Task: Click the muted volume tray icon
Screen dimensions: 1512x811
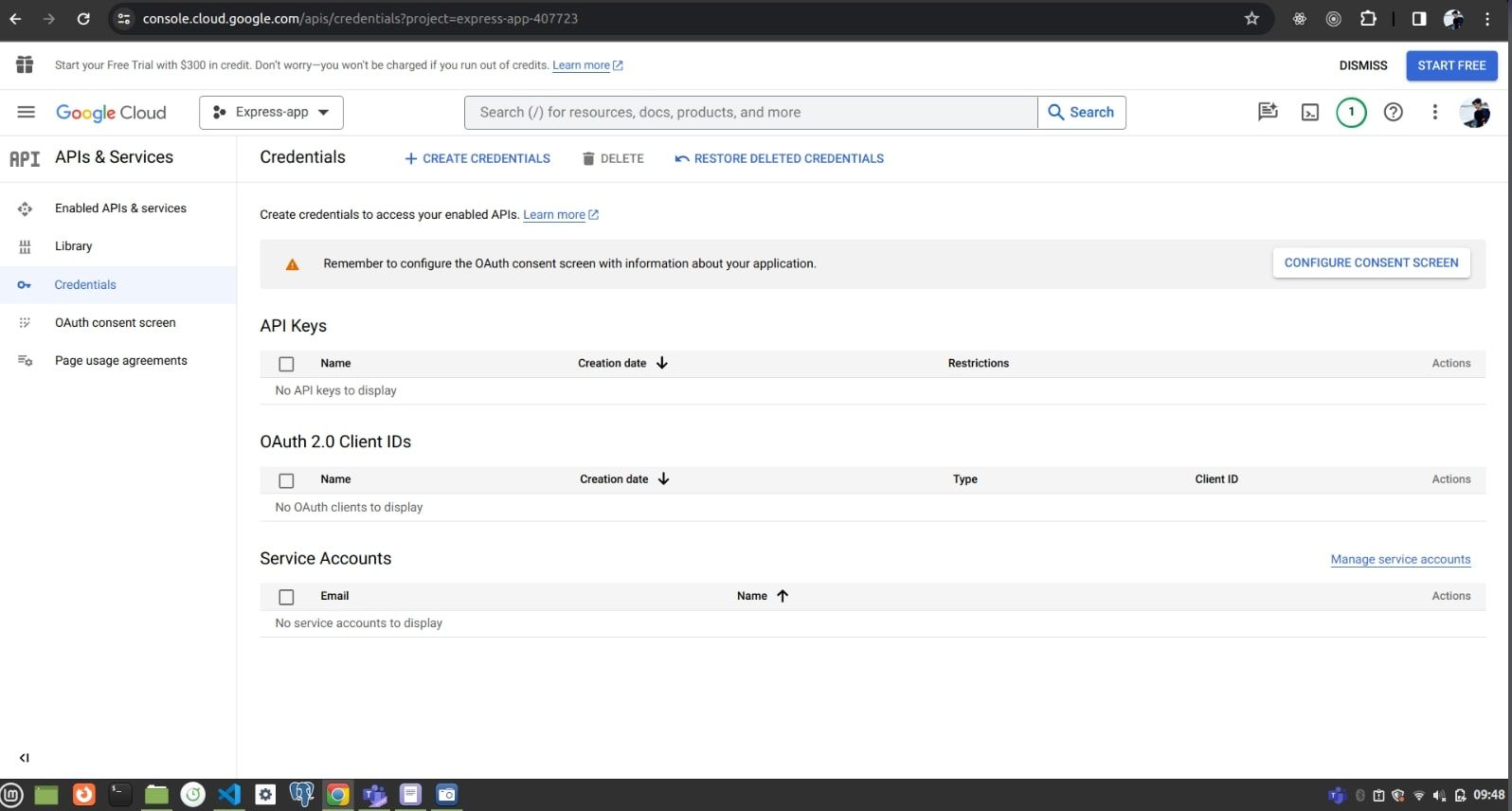Action: pos(1439,795)
